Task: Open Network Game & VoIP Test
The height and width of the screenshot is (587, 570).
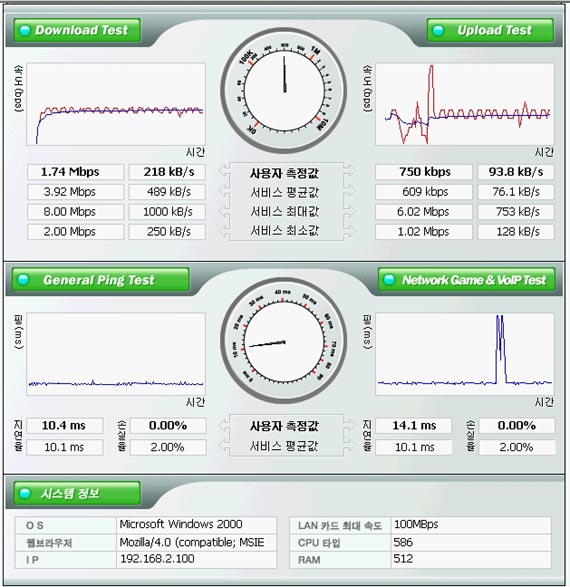Action: pyautogui.click(x=466, y=280)
